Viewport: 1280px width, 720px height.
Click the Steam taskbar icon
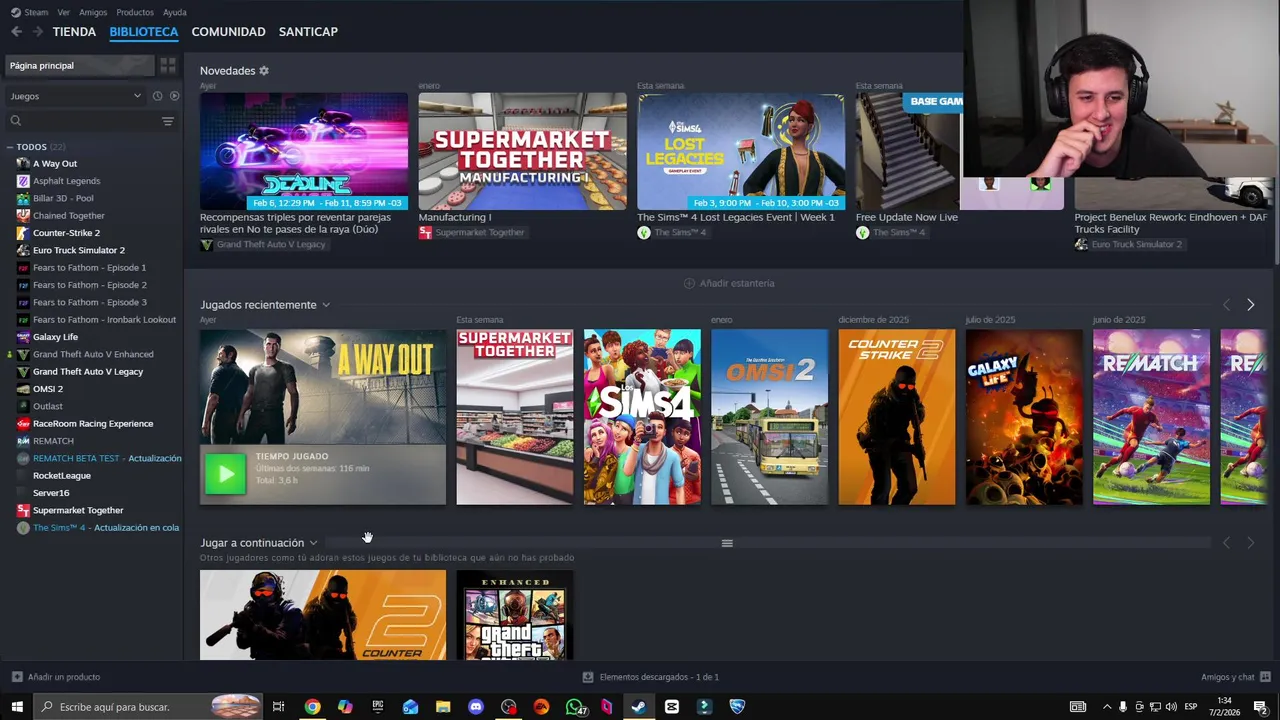click(x=638, y=707)
